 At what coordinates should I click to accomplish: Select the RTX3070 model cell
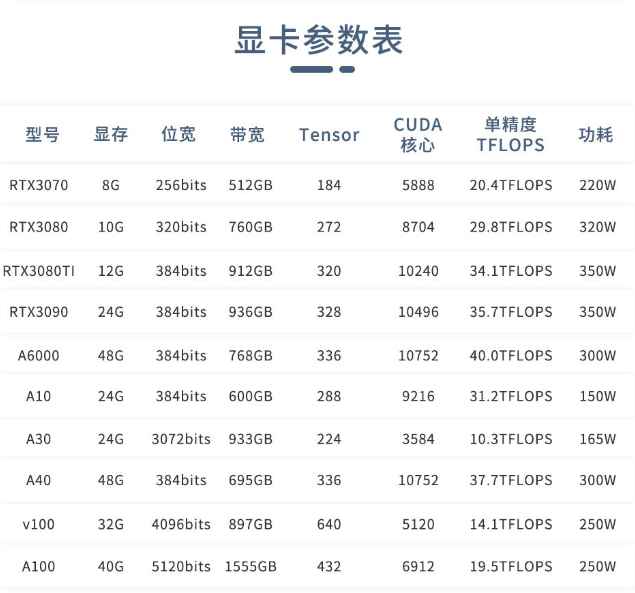coord(39,185)
